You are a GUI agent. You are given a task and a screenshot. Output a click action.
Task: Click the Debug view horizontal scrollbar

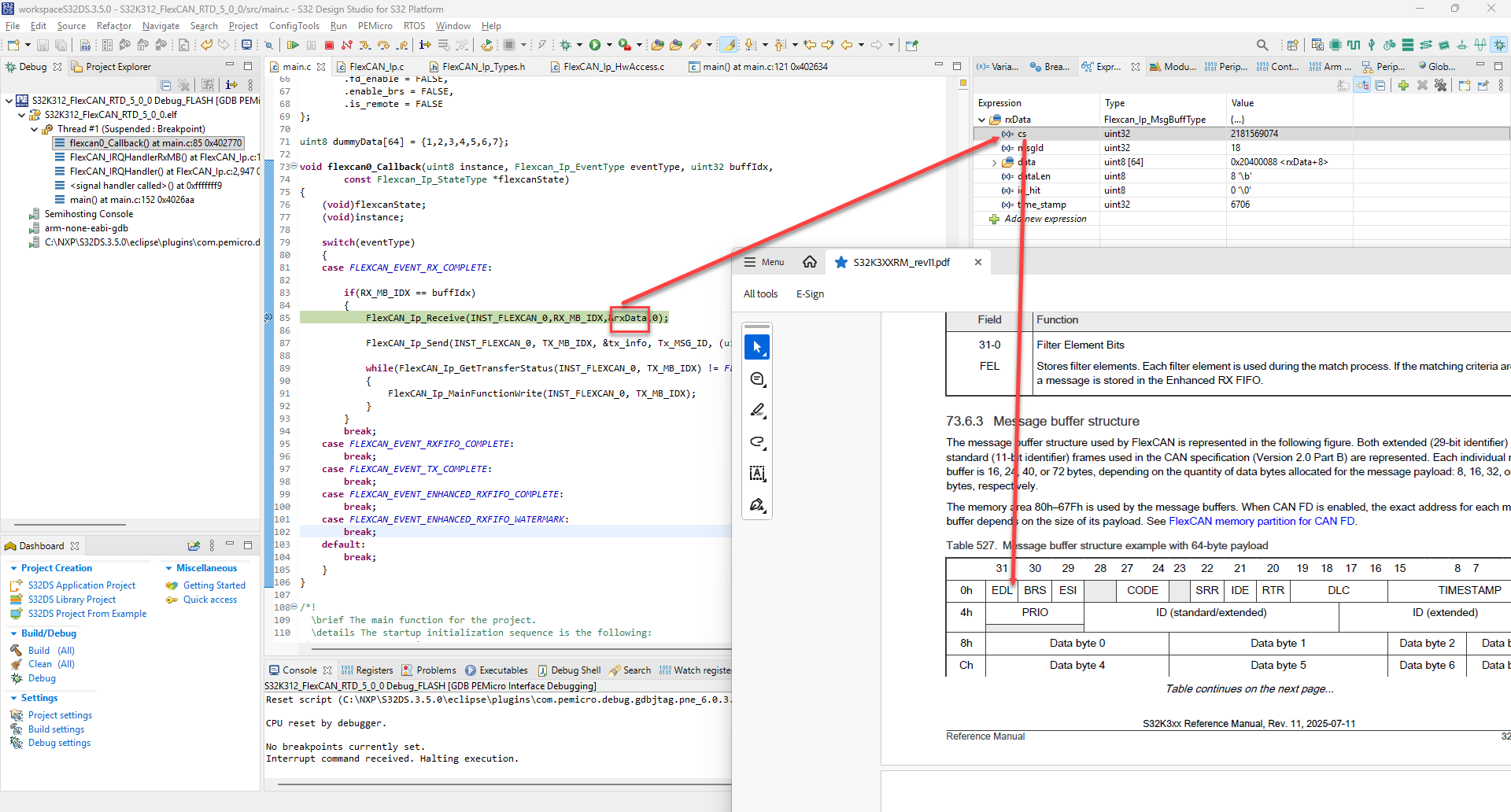[x=69, y=524]
